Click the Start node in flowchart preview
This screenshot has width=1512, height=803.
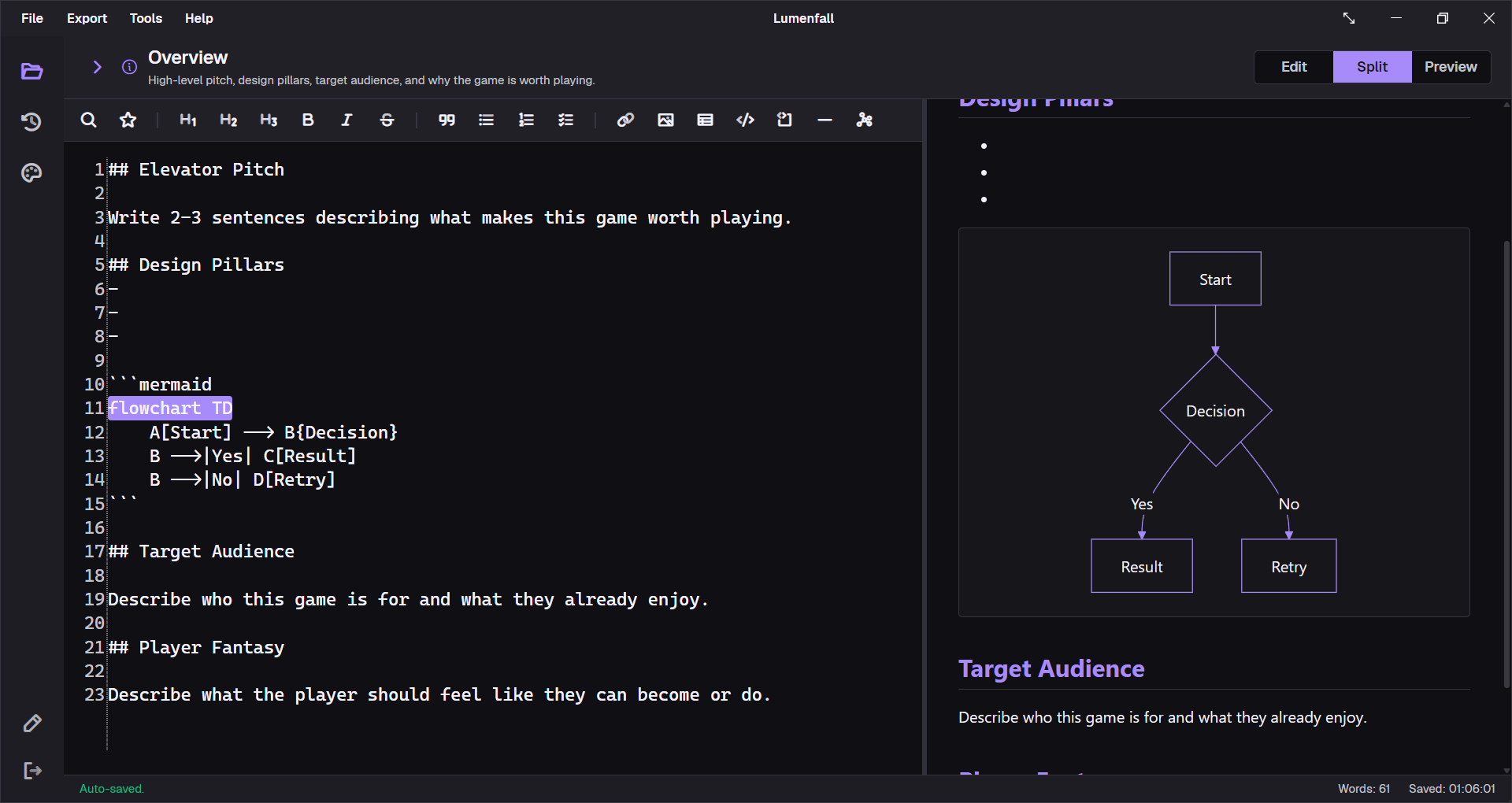(x=1215, y=279)
